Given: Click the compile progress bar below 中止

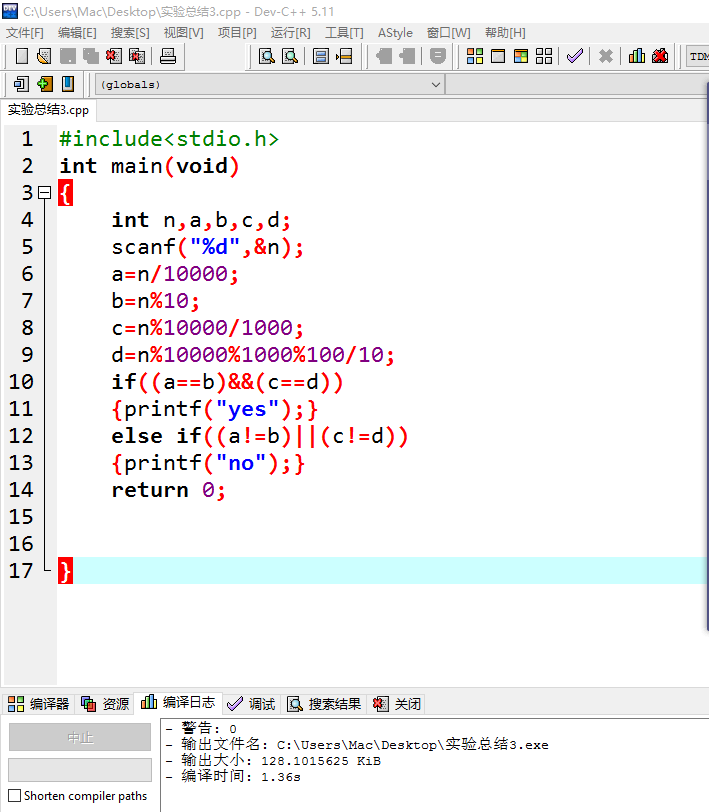Looking at the screenshot, I should point(80,770).
